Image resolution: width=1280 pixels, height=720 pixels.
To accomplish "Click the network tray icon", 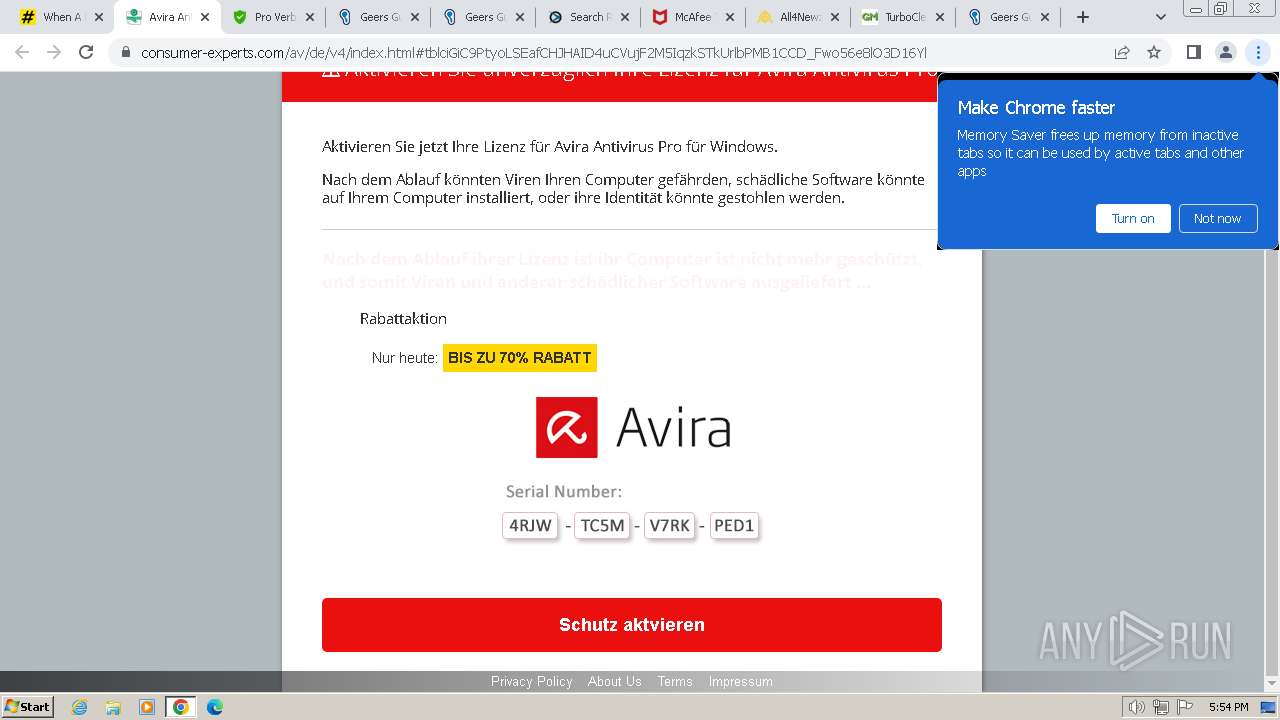I will point(1160,707).
